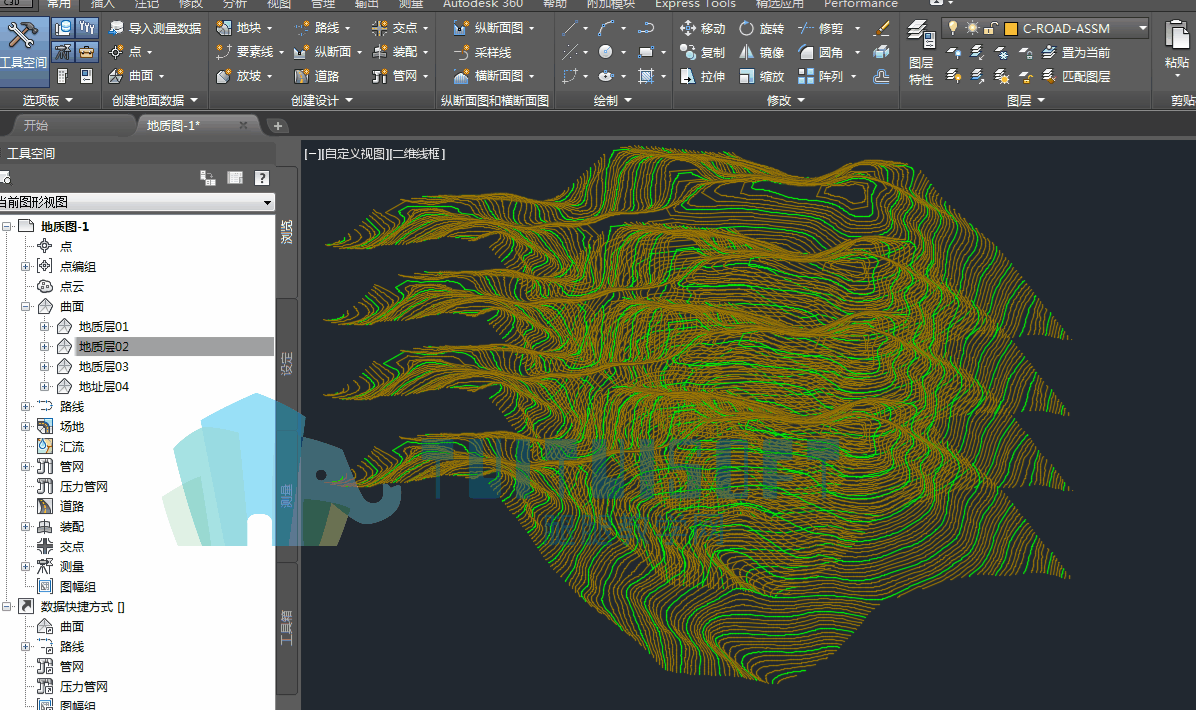1196x710 pixels.
Task: Click the Make Current (置为当前) layer button
Action: pyautogui.click(x=1075, y=52)
